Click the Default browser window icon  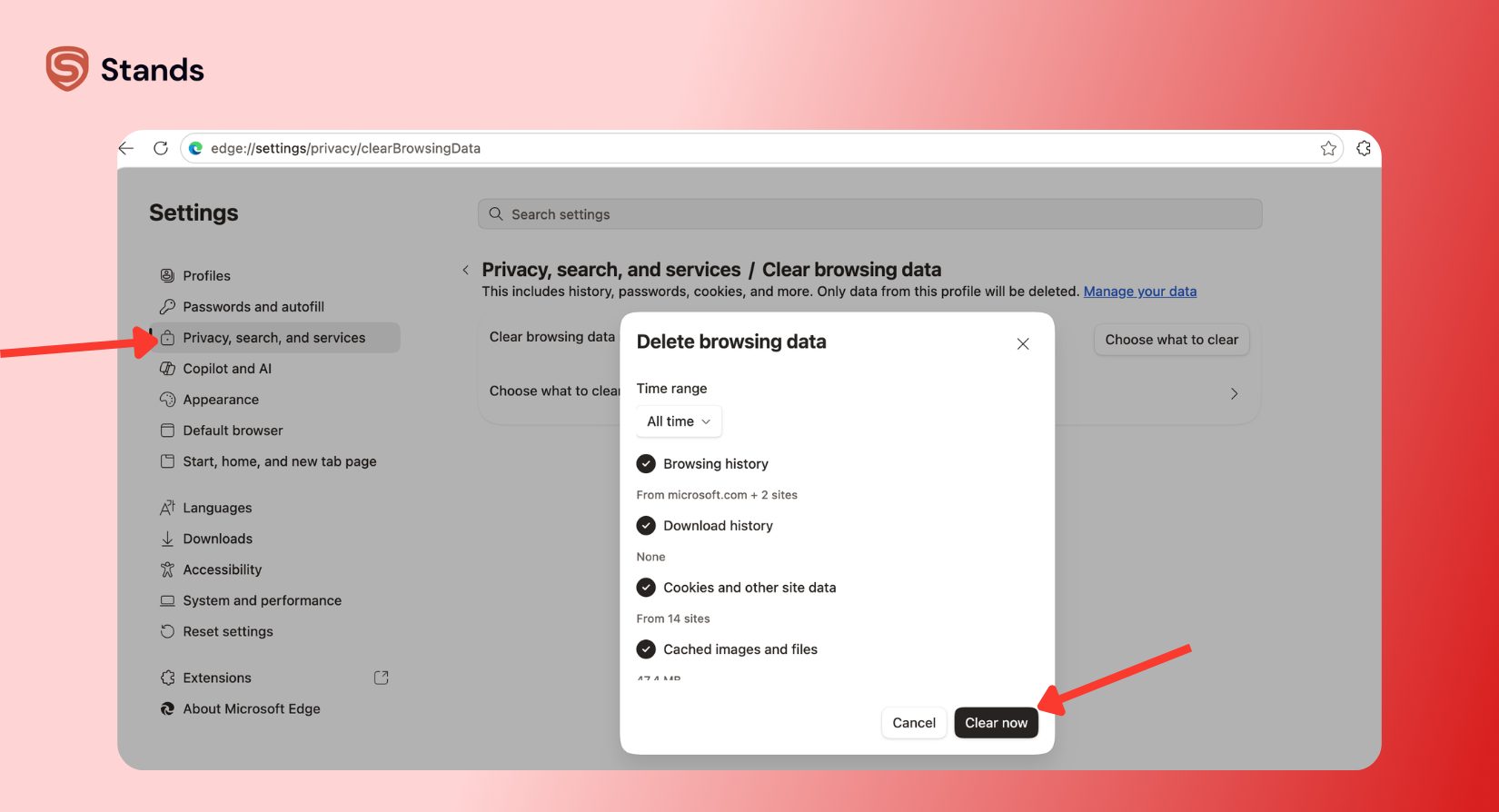[x=167, y=430]
